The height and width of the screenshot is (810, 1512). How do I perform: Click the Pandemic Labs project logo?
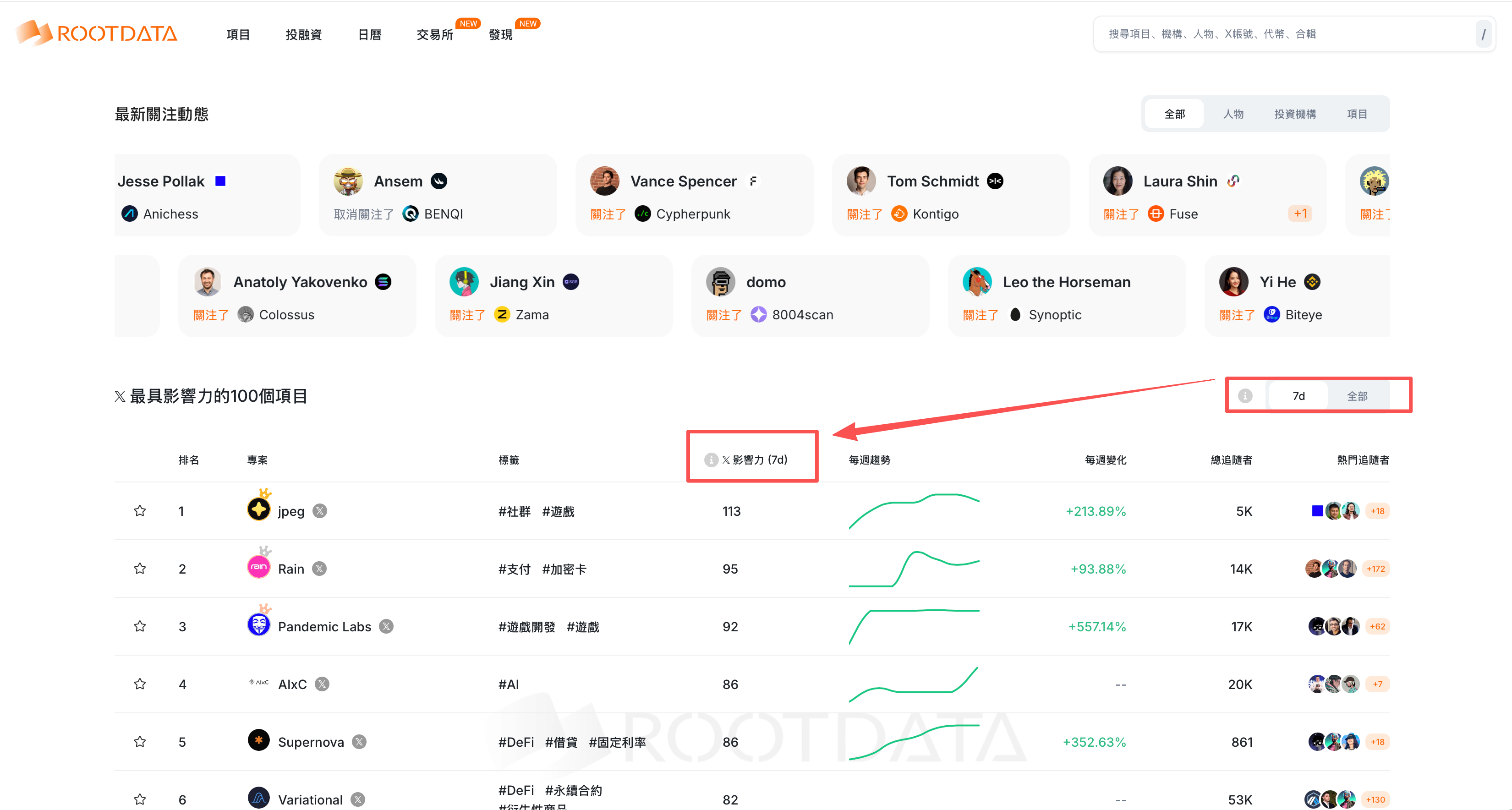tap(258, 624)
